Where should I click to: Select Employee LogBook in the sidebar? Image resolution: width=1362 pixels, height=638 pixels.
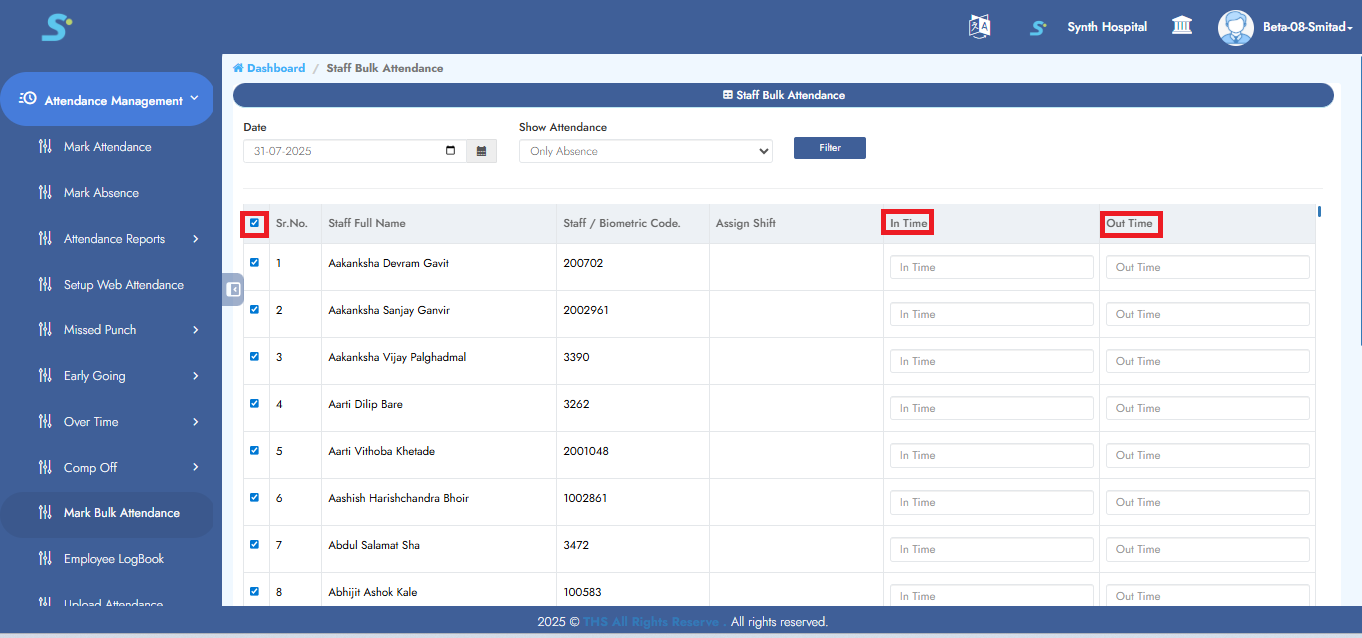pos(113,559)
